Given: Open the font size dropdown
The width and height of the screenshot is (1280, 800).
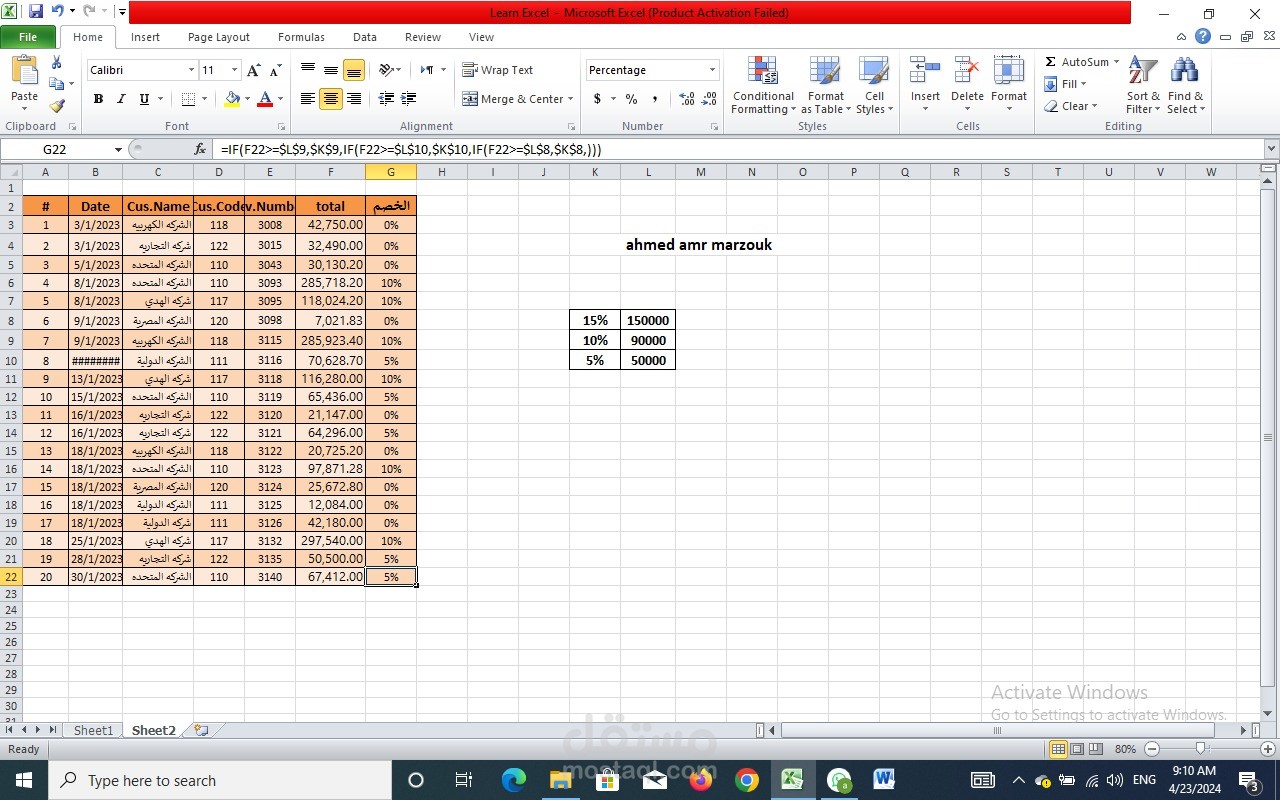Looking at the screenshot, I should coord(235,70).
